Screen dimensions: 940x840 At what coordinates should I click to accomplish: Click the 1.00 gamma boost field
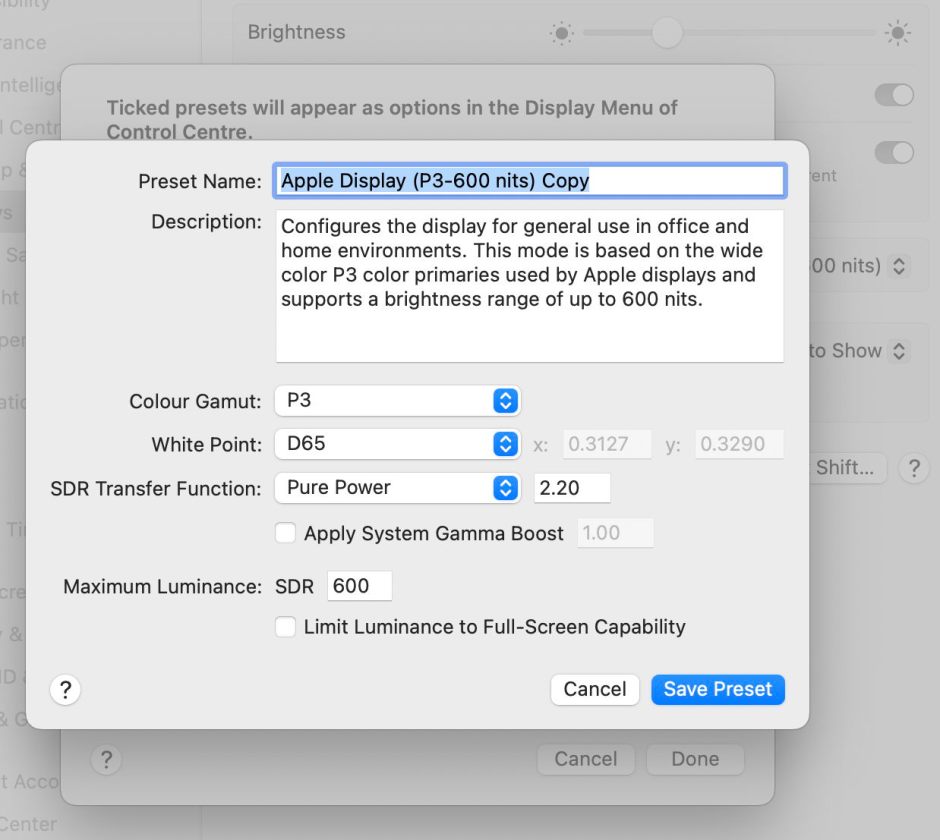(615, 532)
